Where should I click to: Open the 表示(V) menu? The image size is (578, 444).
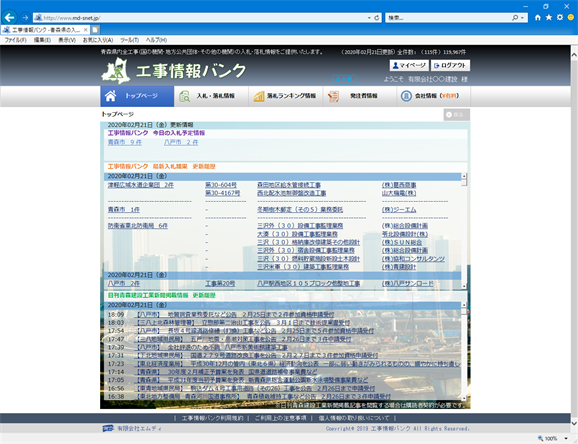(67, 40)
